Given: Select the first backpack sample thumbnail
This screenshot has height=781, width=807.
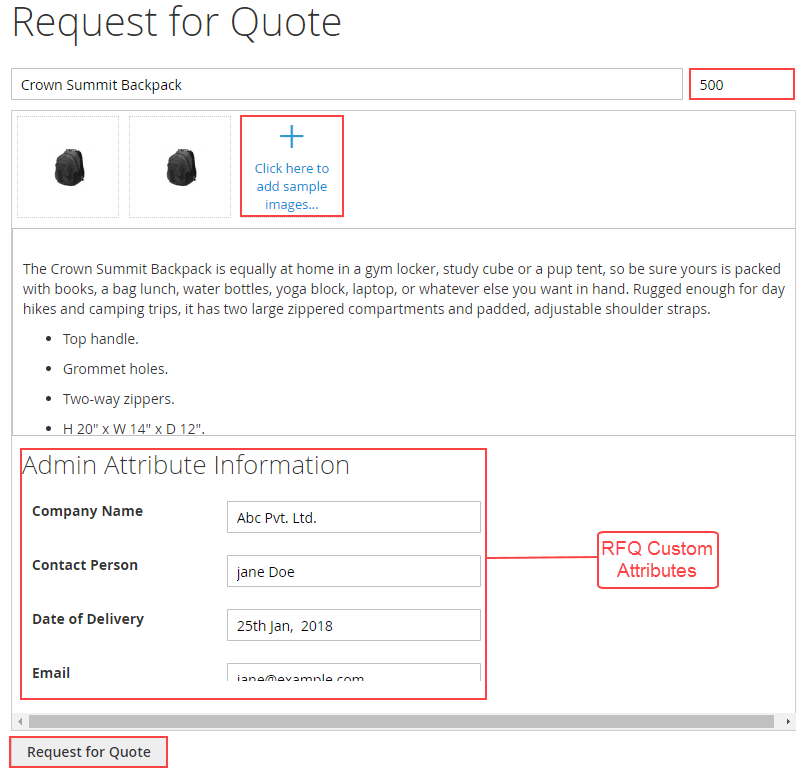Looking at the screenshot, I should click(x=68, y=167).
